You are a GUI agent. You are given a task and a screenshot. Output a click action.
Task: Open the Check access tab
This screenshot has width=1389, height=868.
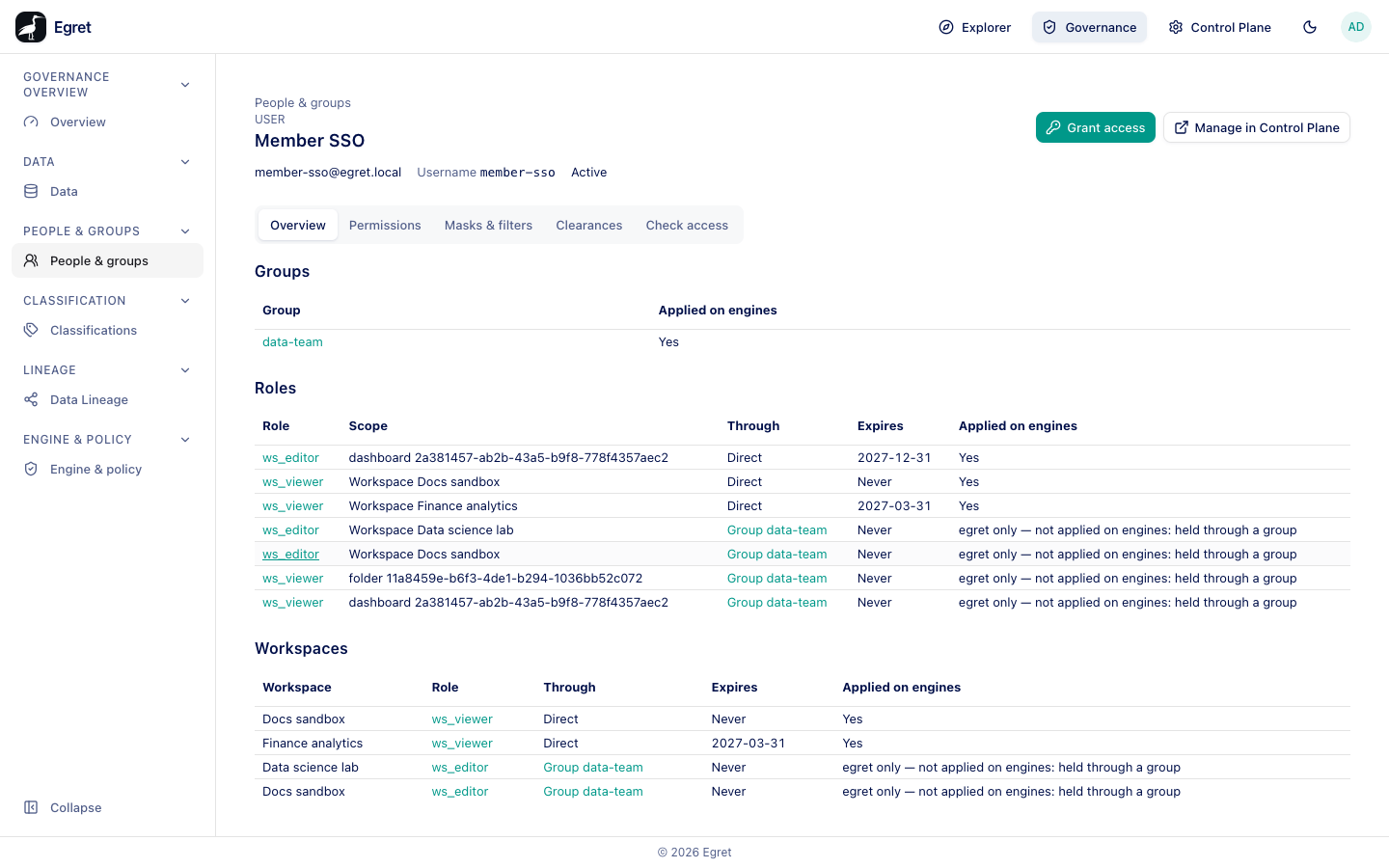coord(687,226)
